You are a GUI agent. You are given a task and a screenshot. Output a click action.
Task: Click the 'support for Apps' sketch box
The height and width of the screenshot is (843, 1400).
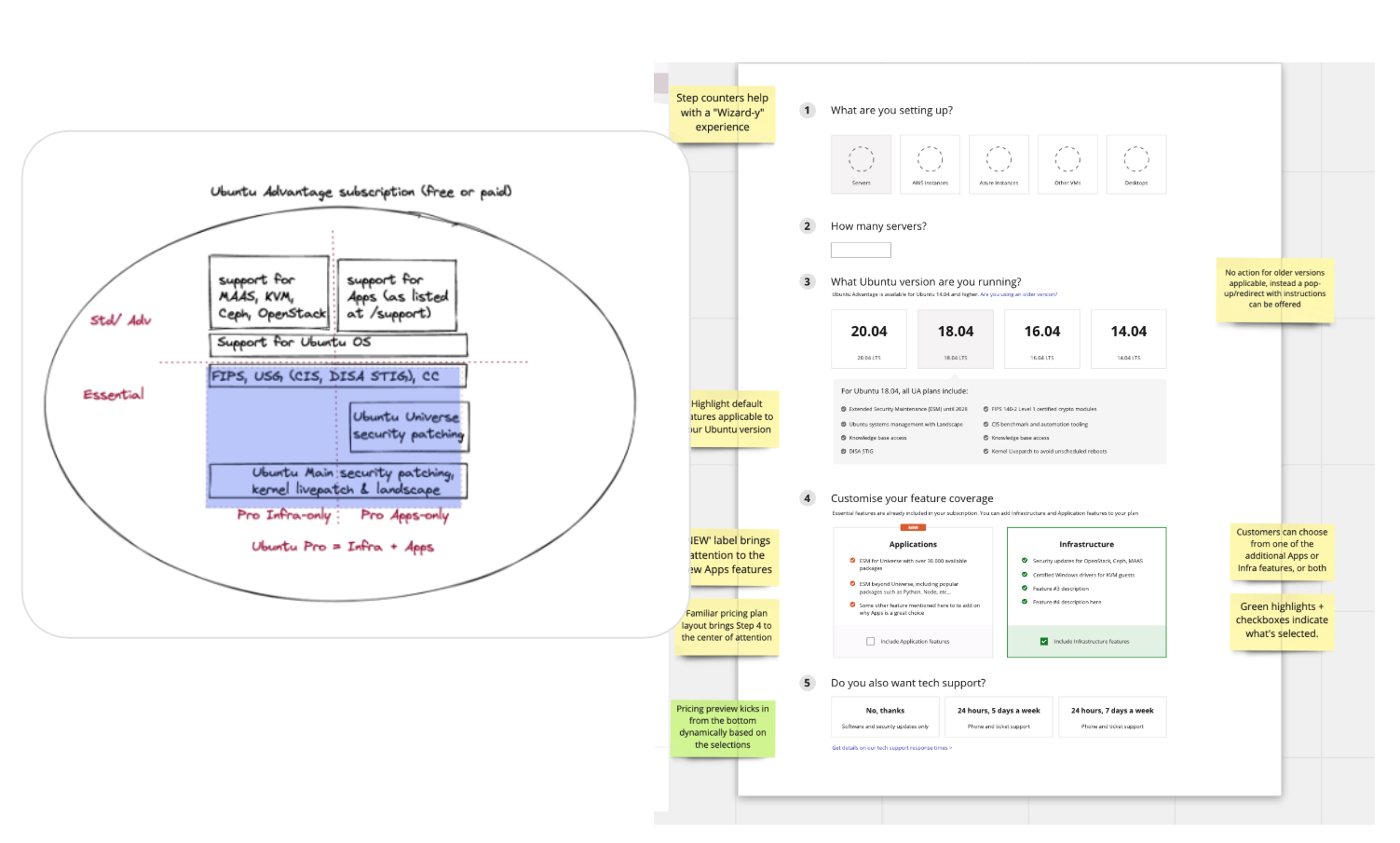[x=397, y=294]
